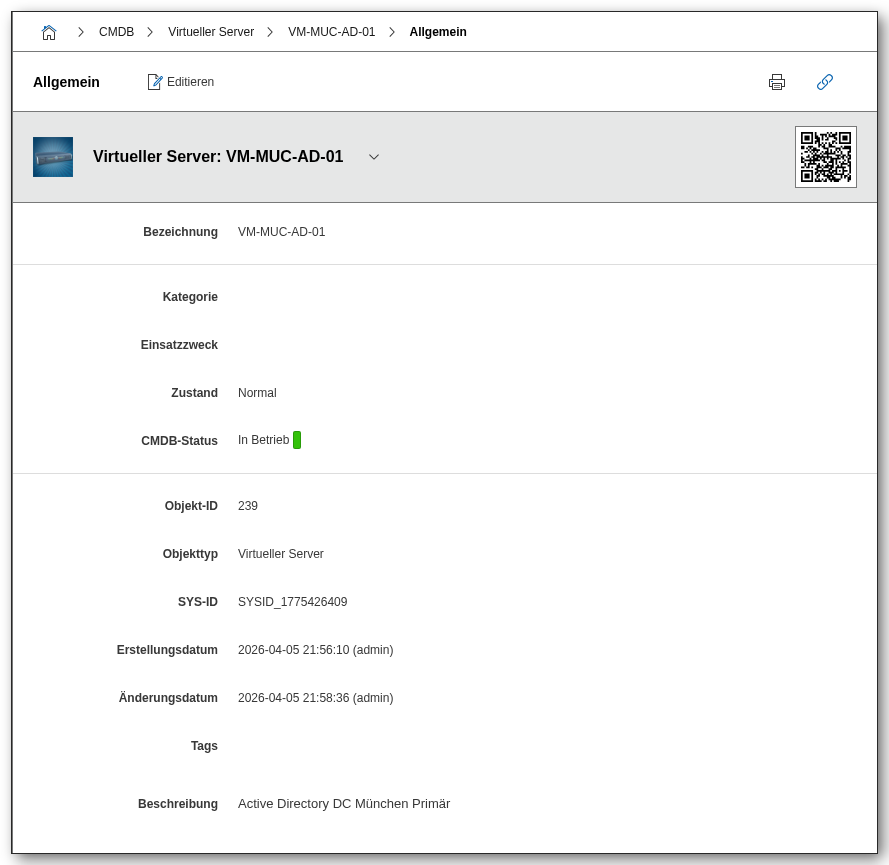
Task: Click the virtual server thumbnail image
Action: 53,157
